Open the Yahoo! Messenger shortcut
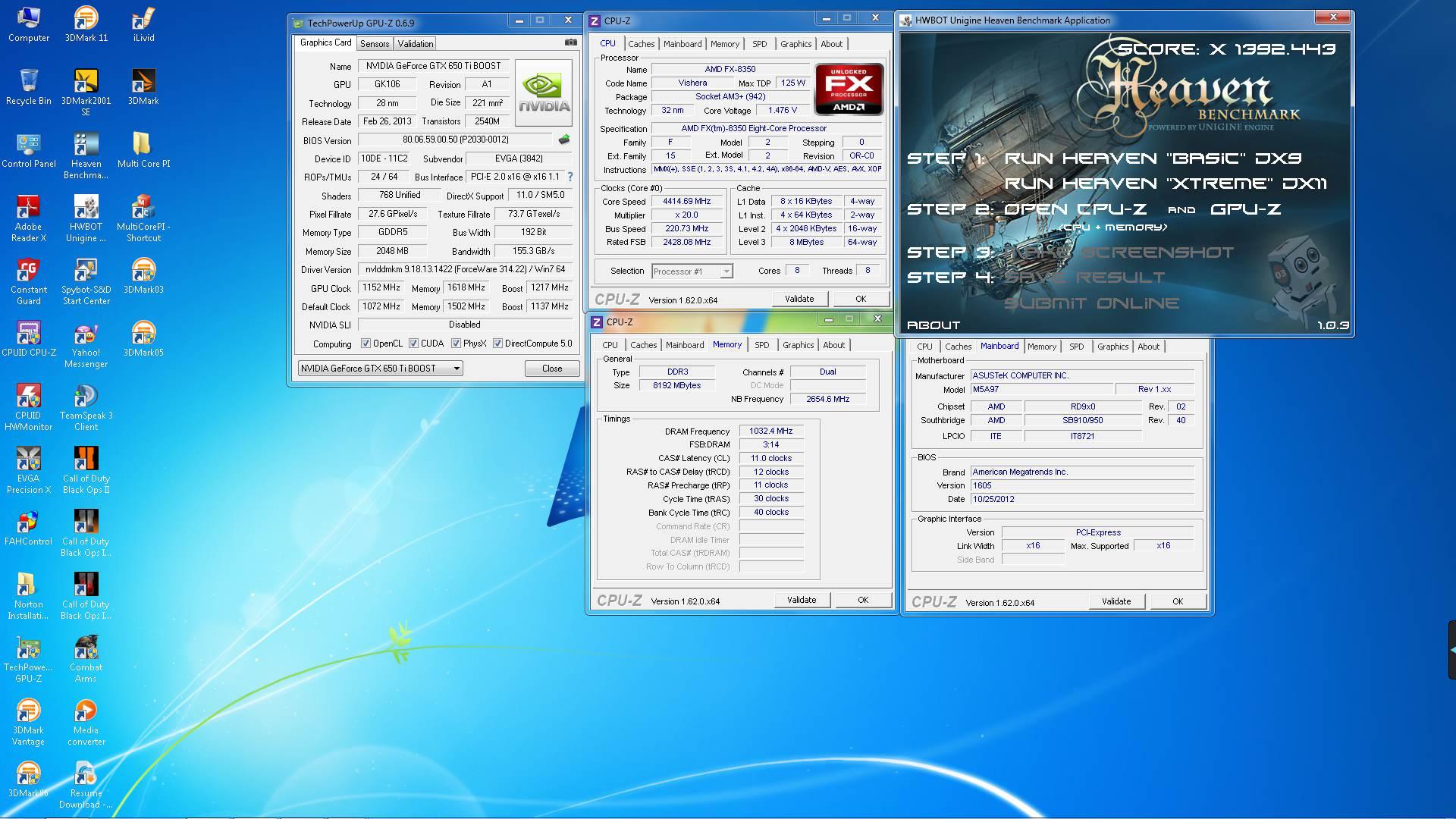Screen dimensions: 1456x819 86,344
